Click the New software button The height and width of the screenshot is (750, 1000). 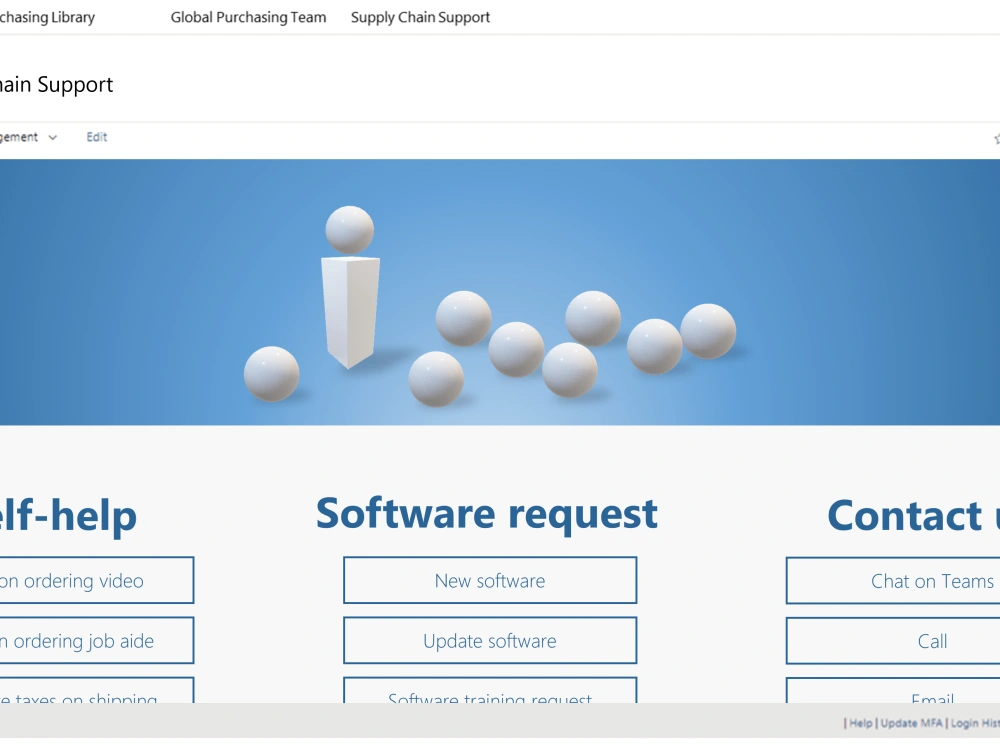tap(490, 580)
